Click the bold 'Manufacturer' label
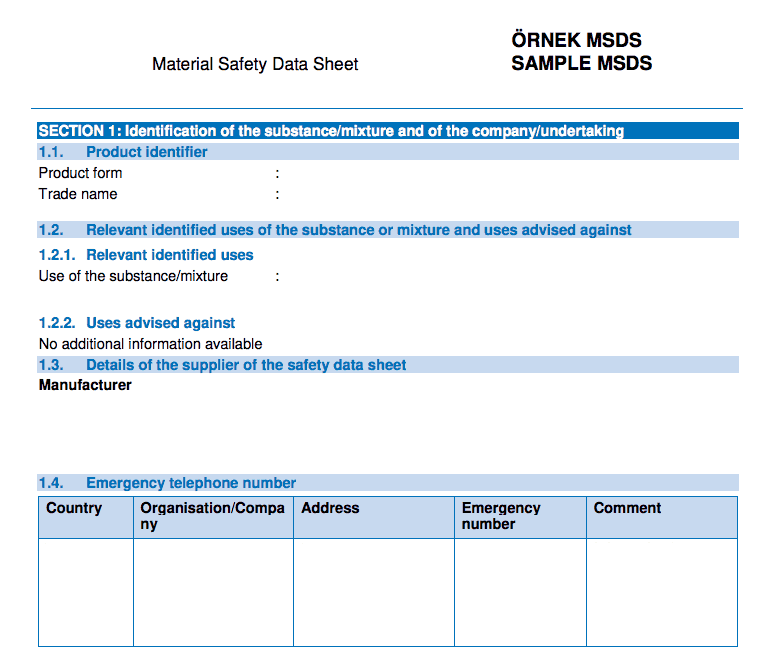This screenshot has height=670, width=776. (85, 385)
